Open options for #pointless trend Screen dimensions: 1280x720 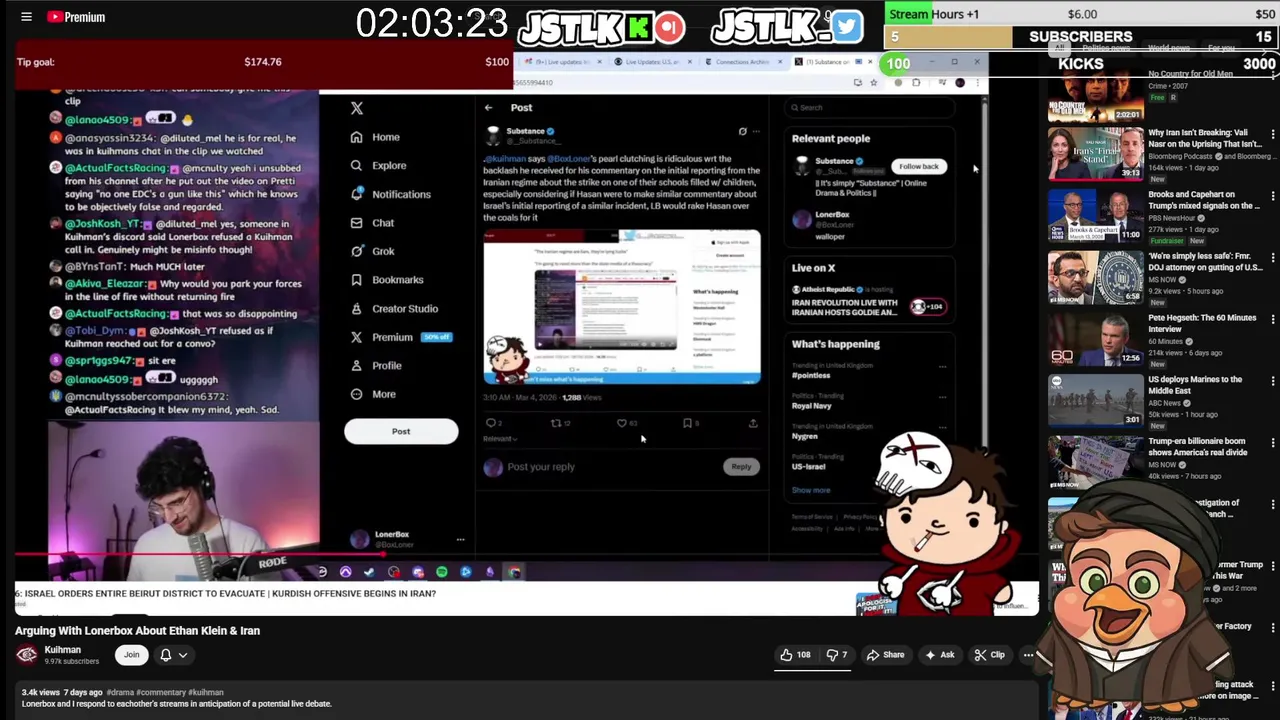pyautogui.click(x=942, y=366)
